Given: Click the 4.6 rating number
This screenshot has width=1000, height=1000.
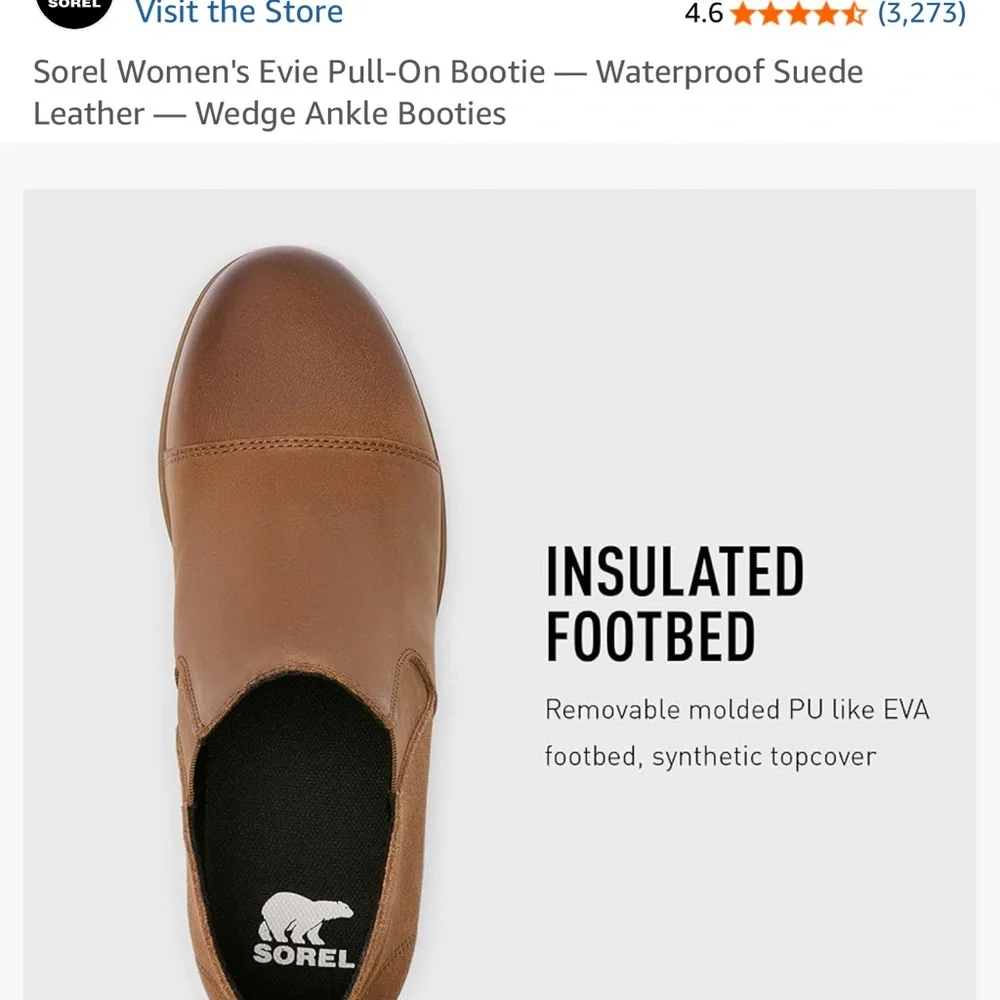Looking at the screenshot, I should [703, 14].
